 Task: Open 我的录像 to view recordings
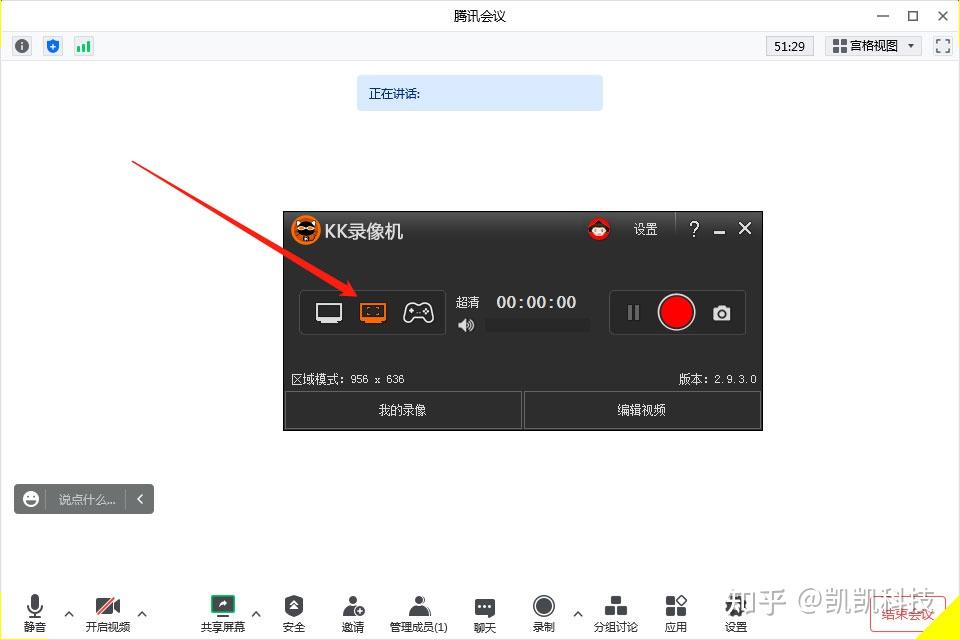pyautogui.click(x=402, y=410)
